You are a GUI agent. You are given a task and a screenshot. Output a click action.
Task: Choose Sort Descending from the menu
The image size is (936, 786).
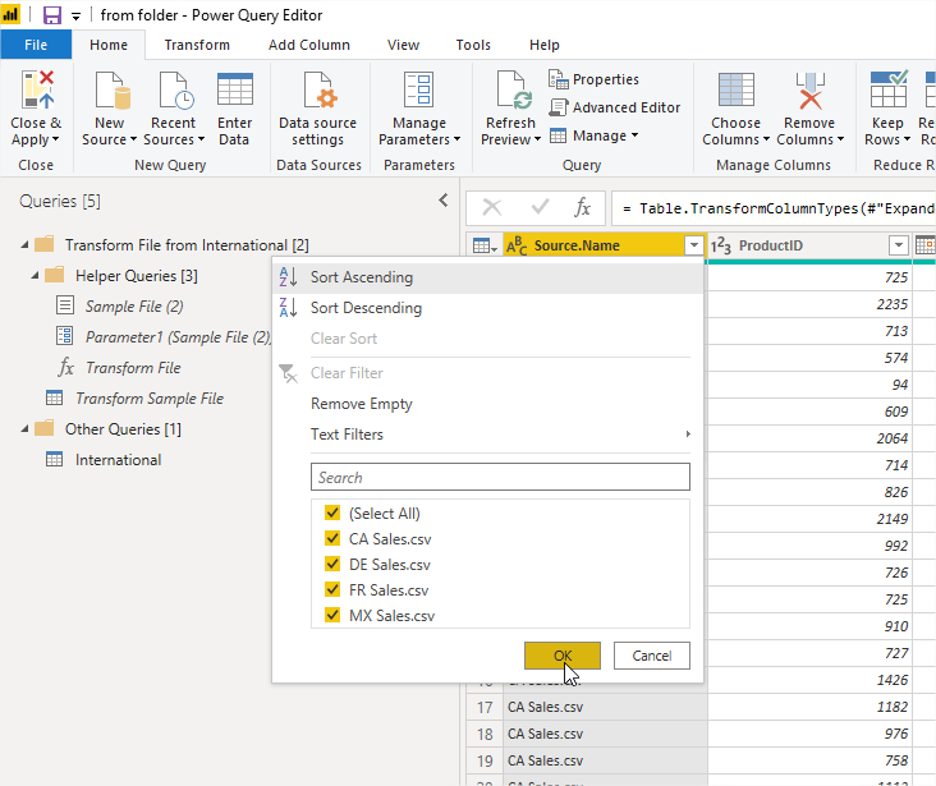366,308
